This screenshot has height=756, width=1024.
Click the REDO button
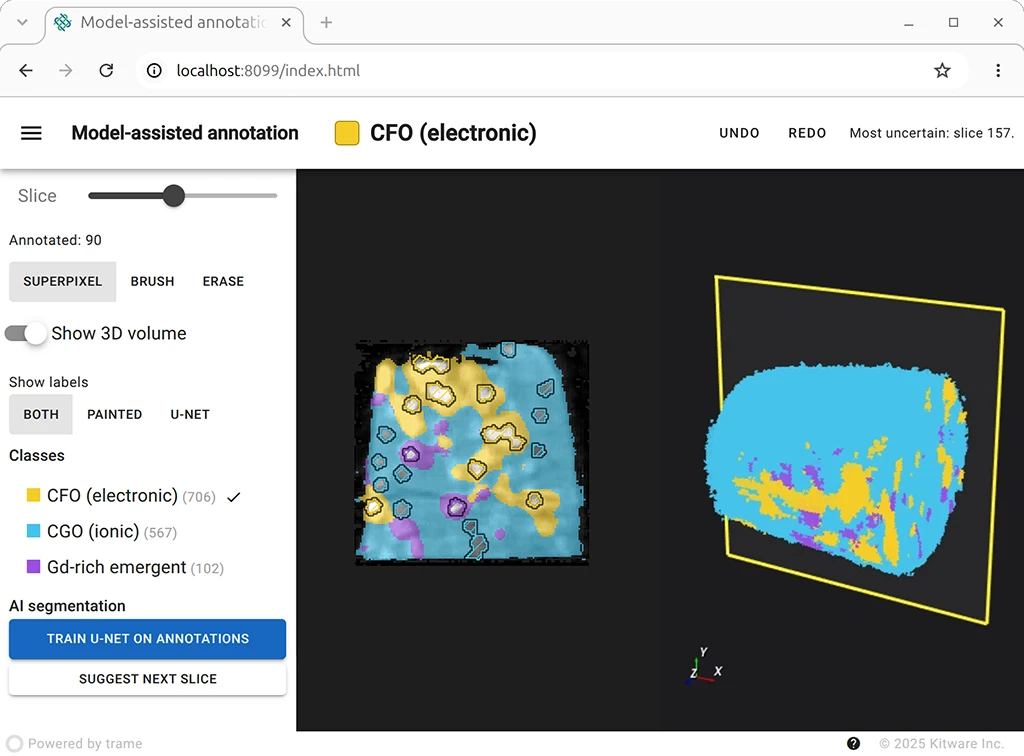click(807, 133)
